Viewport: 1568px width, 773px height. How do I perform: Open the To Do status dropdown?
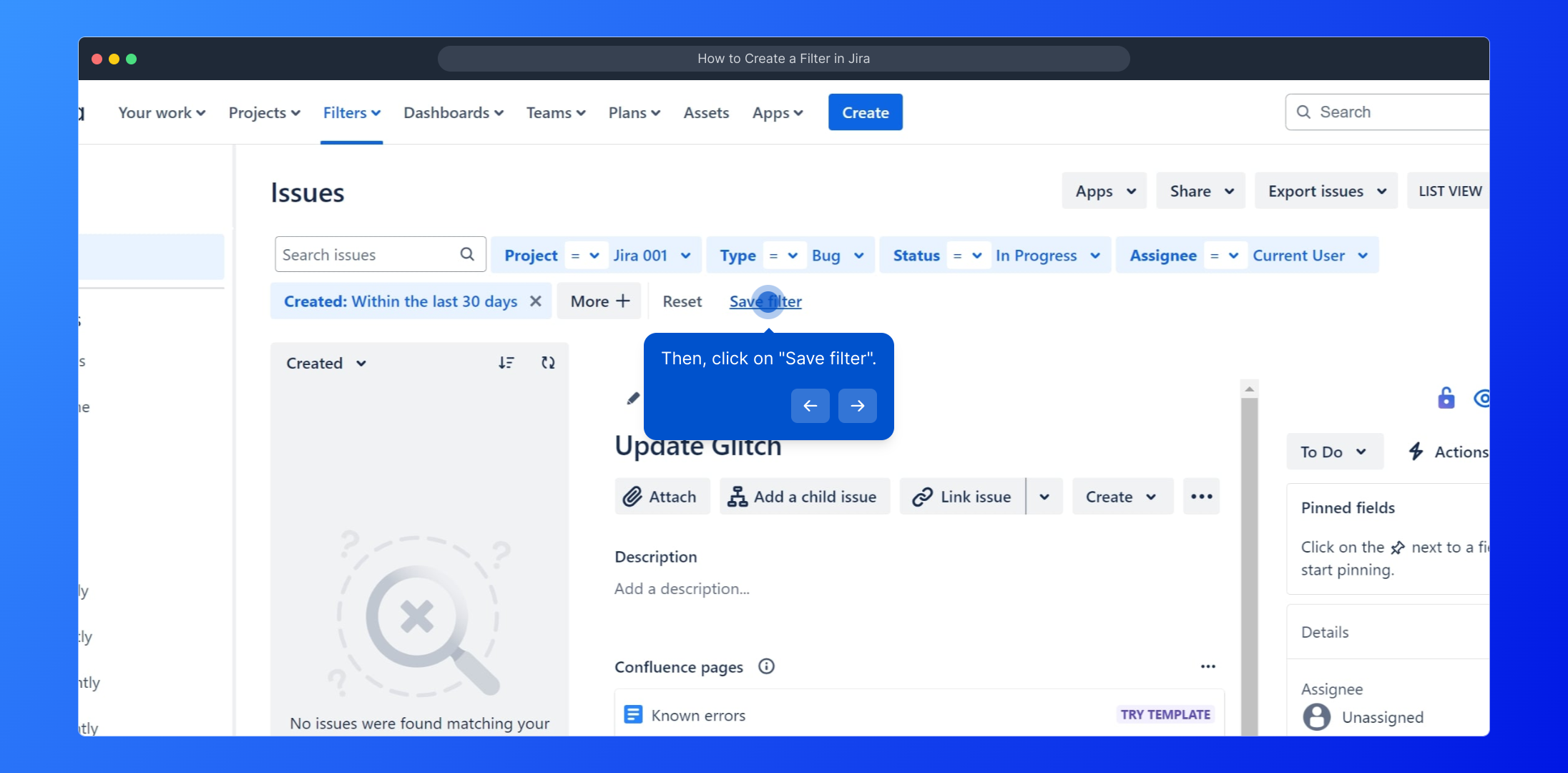[x=1333, y=452]
